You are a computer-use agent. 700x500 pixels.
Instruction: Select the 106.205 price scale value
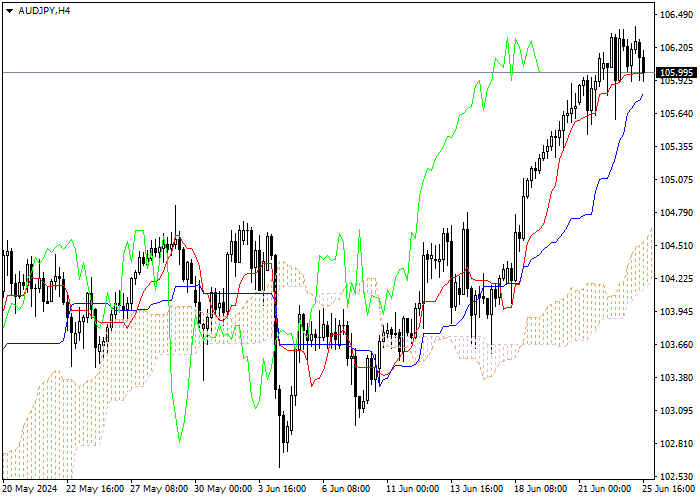click(x=676, y=48)
